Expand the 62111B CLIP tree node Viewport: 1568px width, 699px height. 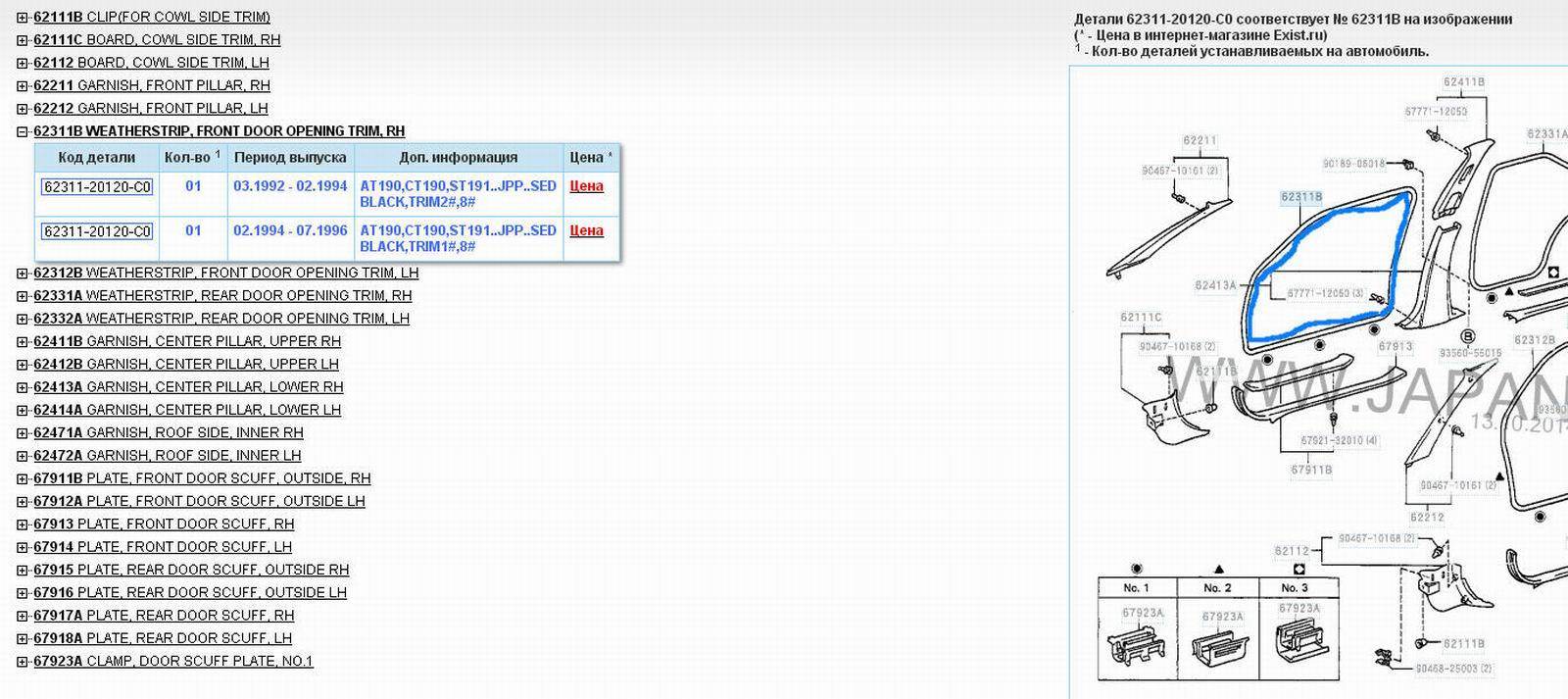(x=23, y=18)
